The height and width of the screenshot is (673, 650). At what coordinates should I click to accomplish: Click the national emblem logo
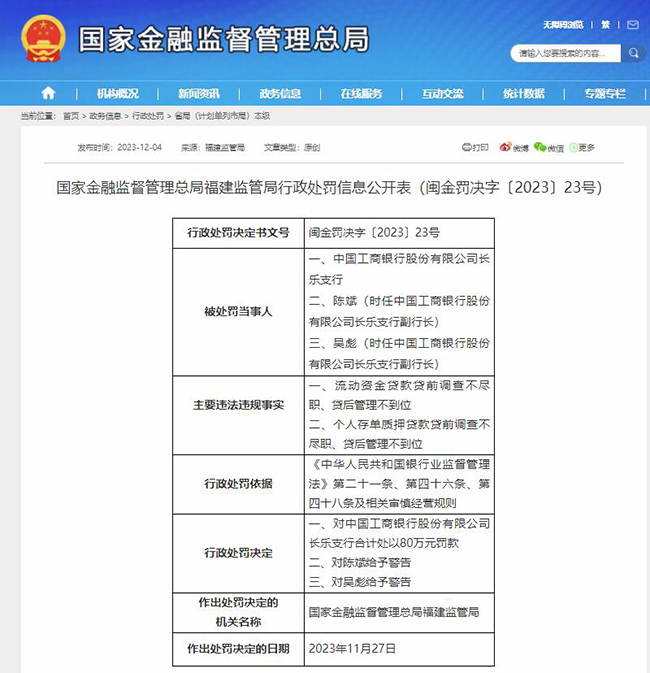click(43, 38)
